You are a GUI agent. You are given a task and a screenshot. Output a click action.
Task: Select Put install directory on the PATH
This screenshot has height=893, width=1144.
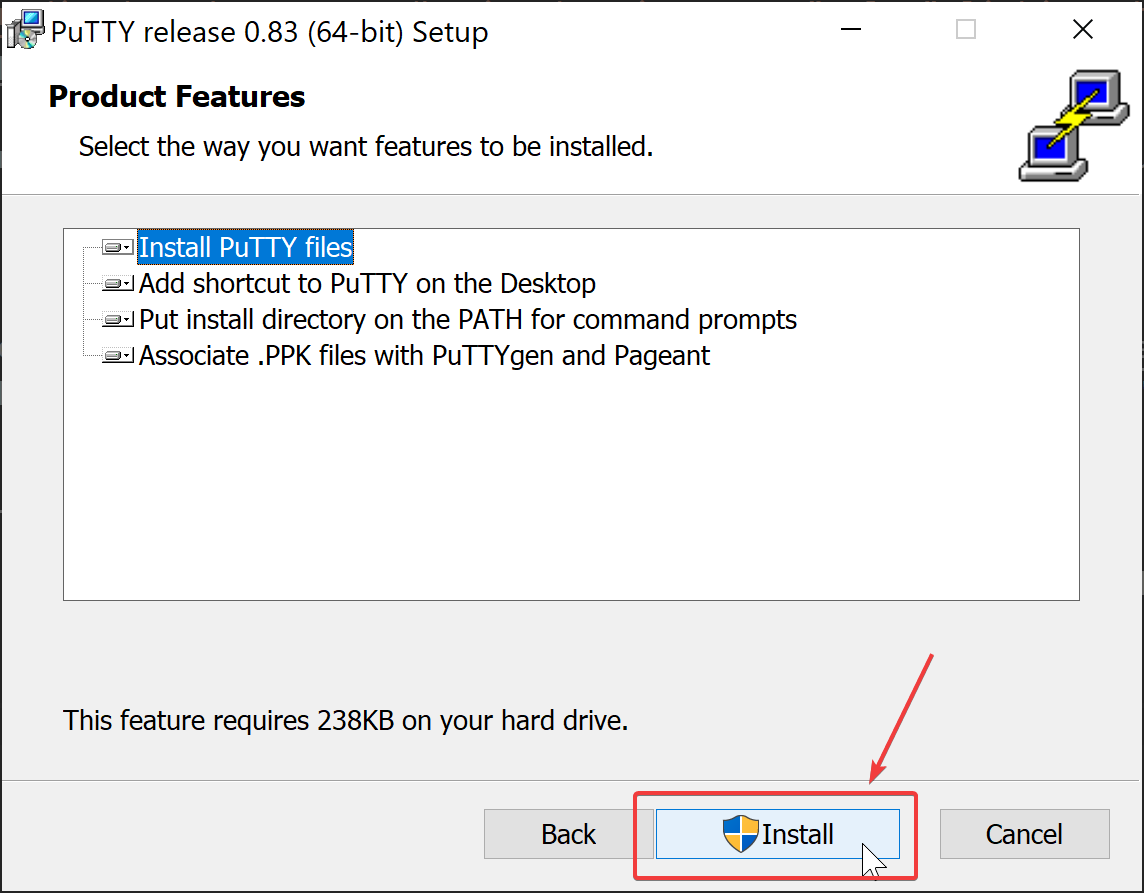[467, 320]
